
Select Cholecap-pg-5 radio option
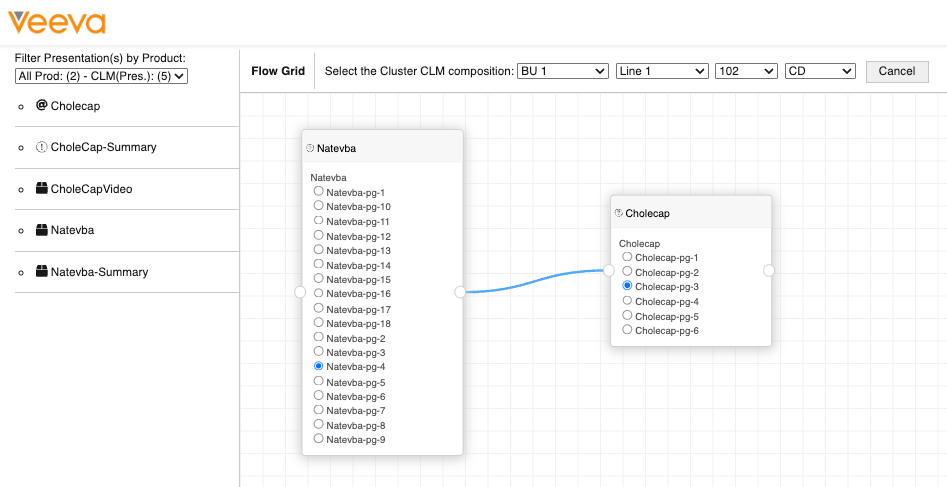627,315
